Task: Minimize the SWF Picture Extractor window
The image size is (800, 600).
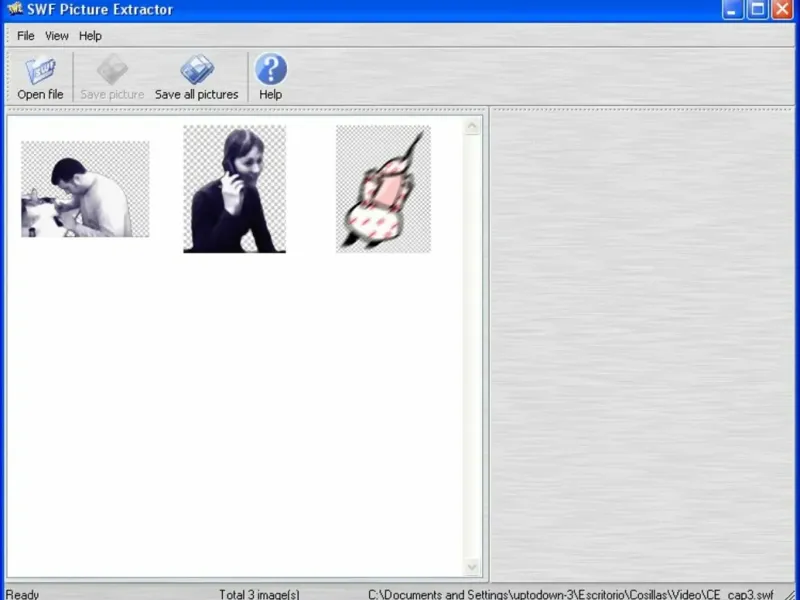Action: point(733,9)
